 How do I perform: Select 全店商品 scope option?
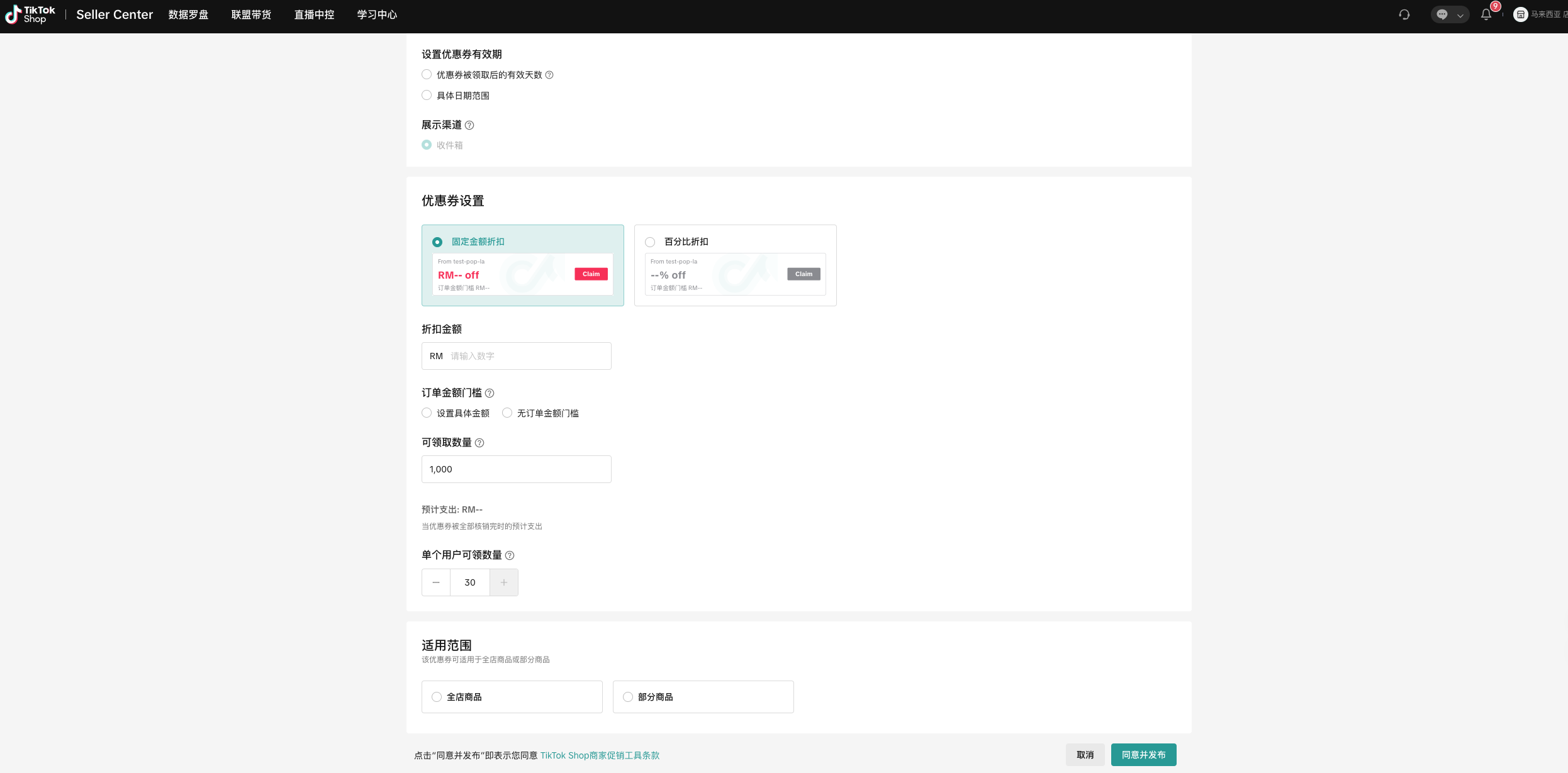[437, 697]
